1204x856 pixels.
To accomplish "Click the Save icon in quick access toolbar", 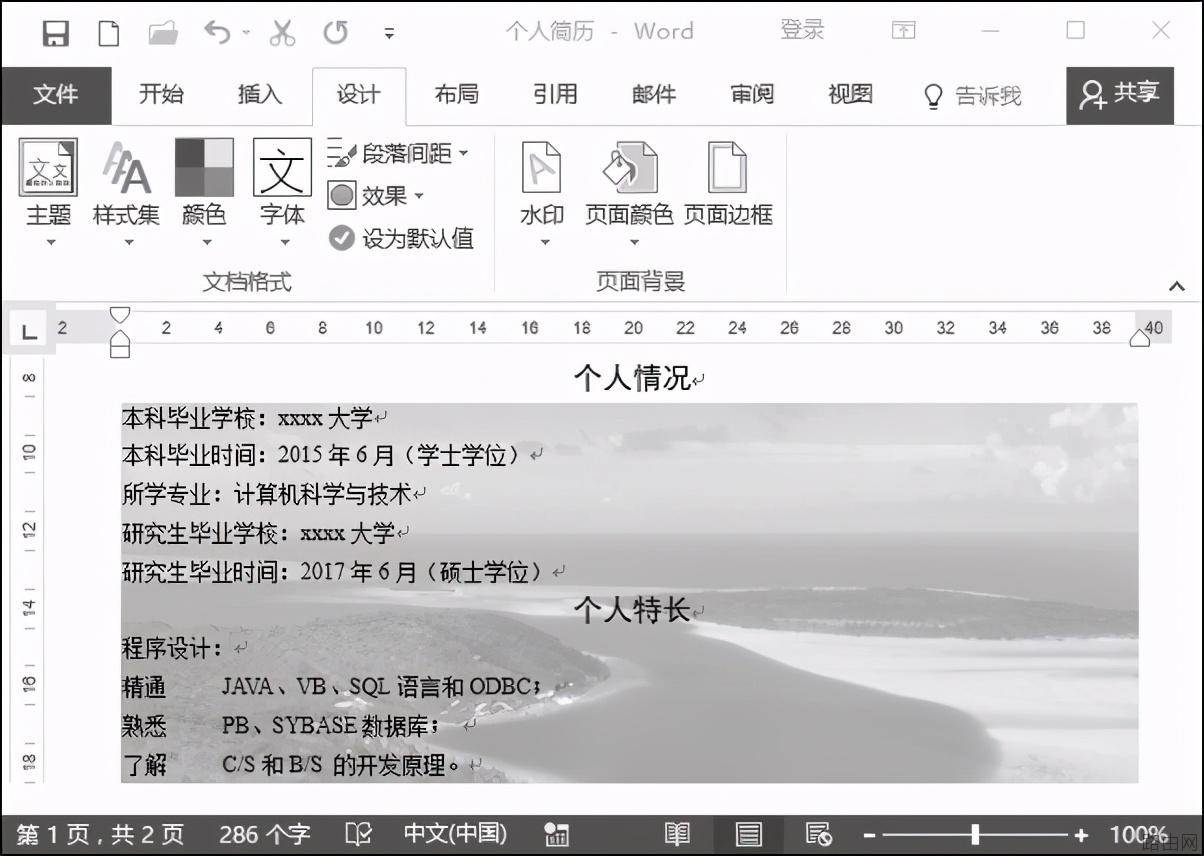I will click(x=56, y=33).
